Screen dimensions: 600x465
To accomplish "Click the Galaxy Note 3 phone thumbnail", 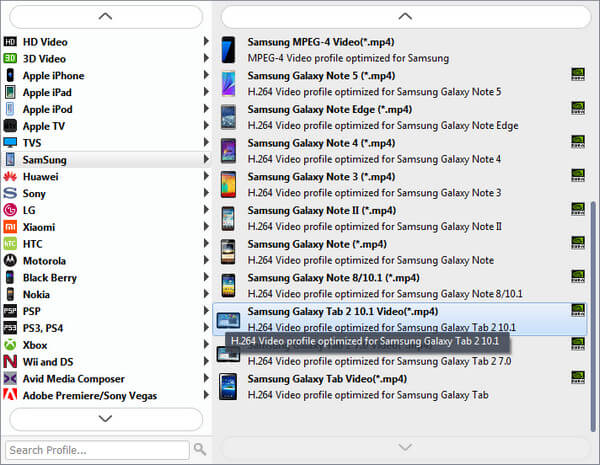I will 228,184.
